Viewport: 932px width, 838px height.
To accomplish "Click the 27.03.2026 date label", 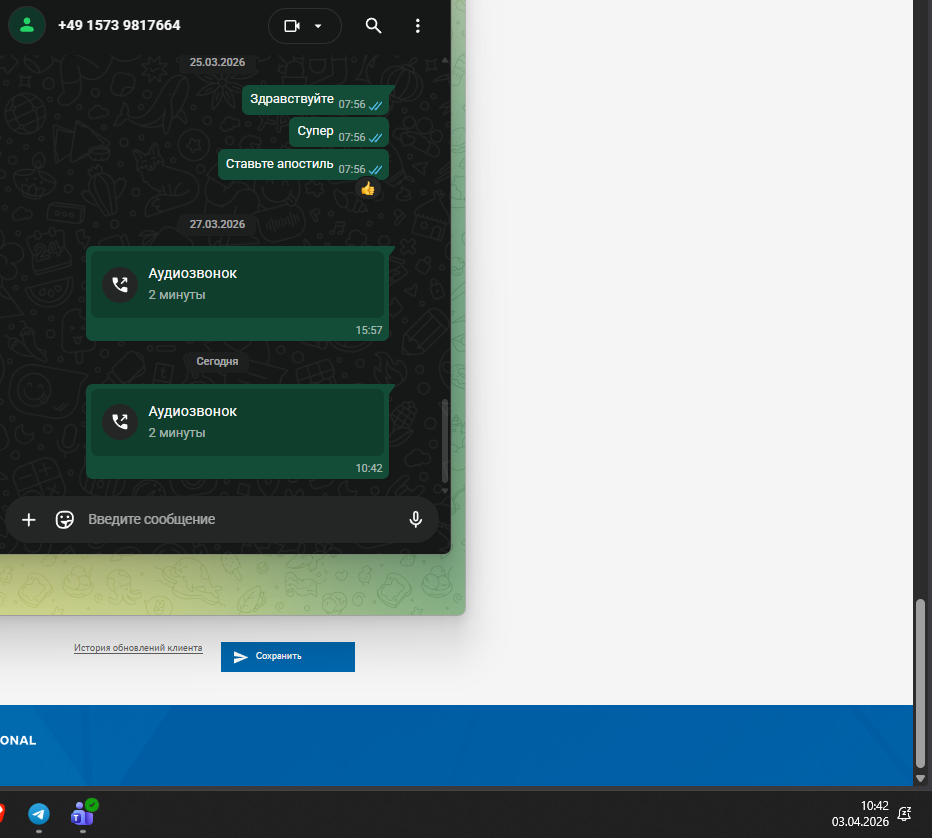I will [218, 224].
